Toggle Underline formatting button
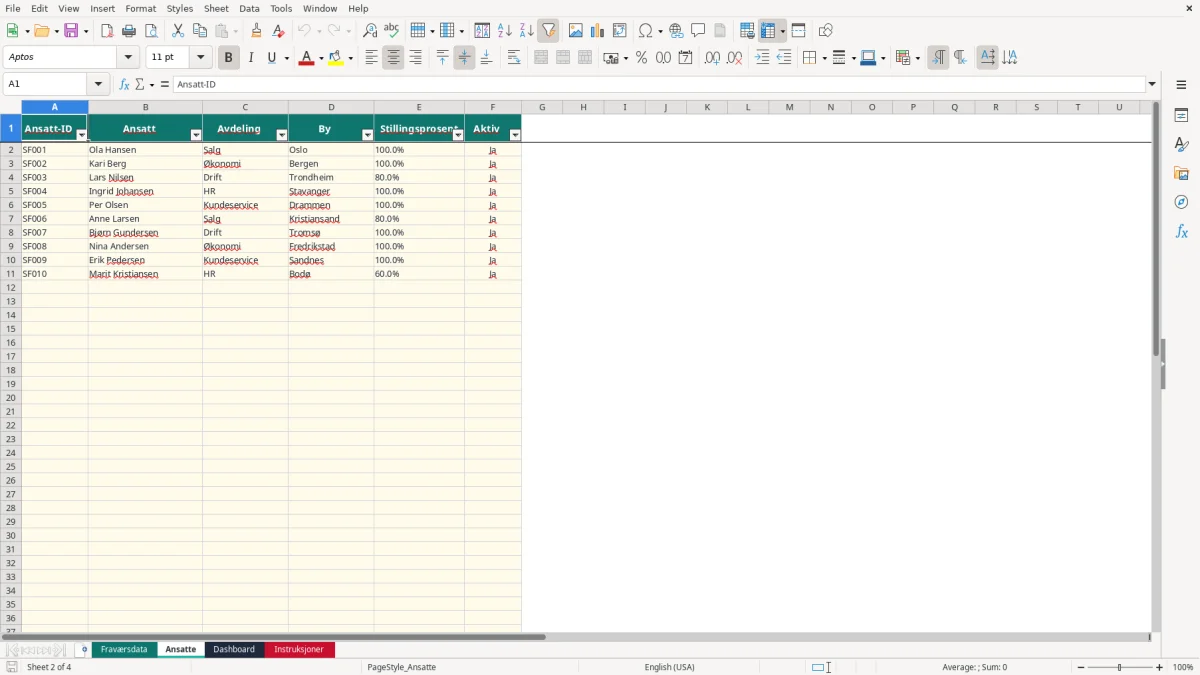Image resolution: width=1200 pixels, height=675 pixels. pyautogui.click(x=271, y=58)
